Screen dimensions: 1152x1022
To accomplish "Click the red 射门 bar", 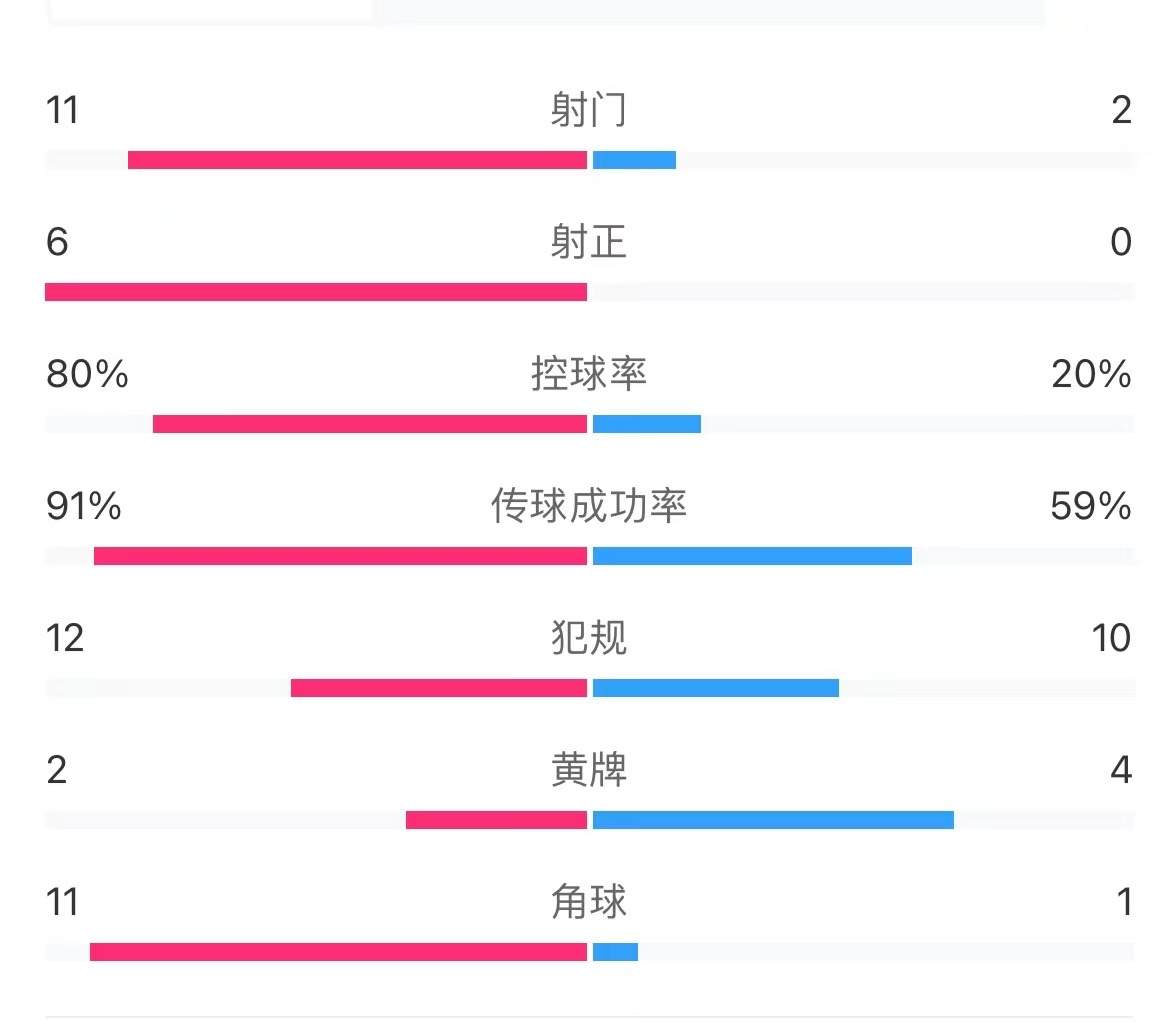I will [x=357, y=160].
